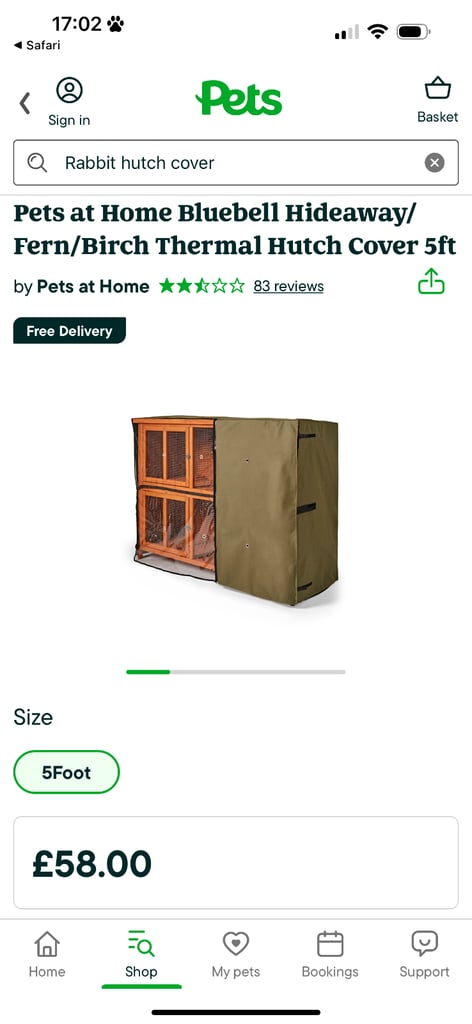Viewport: 472px width, 1024px height.
Task: Tap the Free Delivery badge
Action: click(x=69, y=330)
